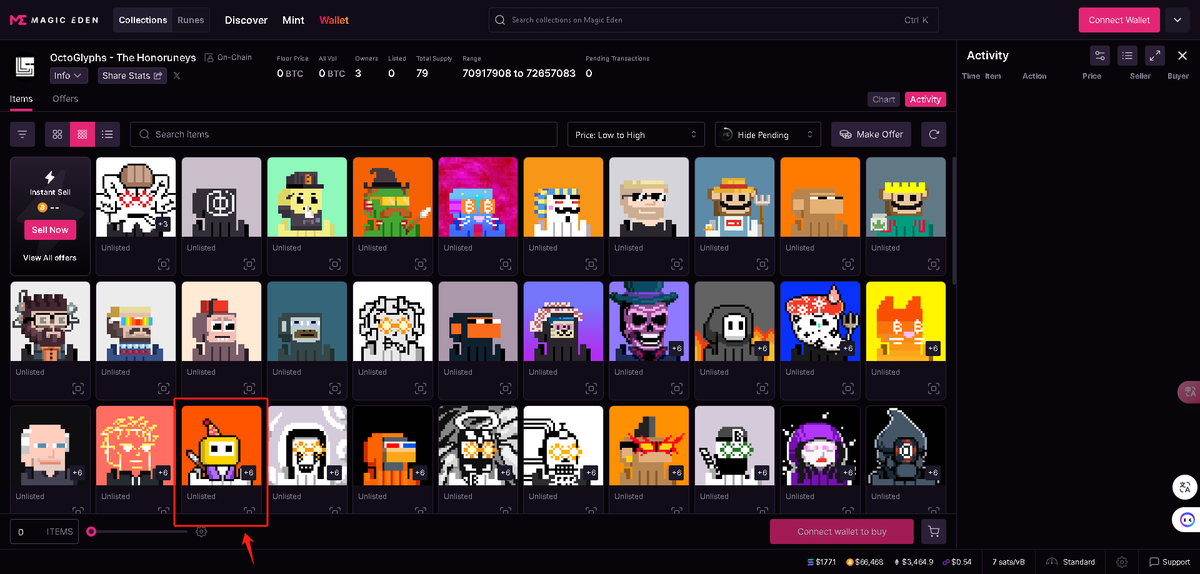The height and width of the screenshot is (574, 1200).
Task: Click the On-Chain badge icon
Action: coord(209,58)
